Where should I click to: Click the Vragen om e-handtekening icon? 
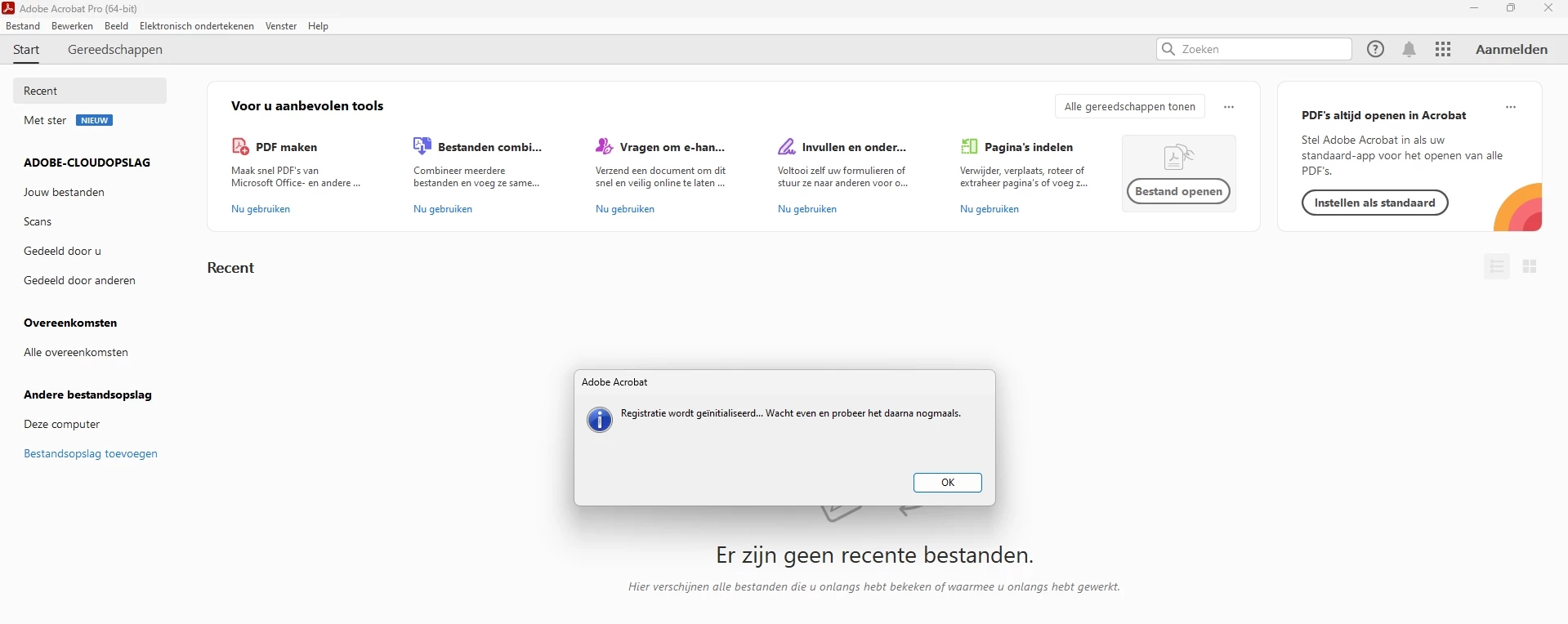point(605,147)
